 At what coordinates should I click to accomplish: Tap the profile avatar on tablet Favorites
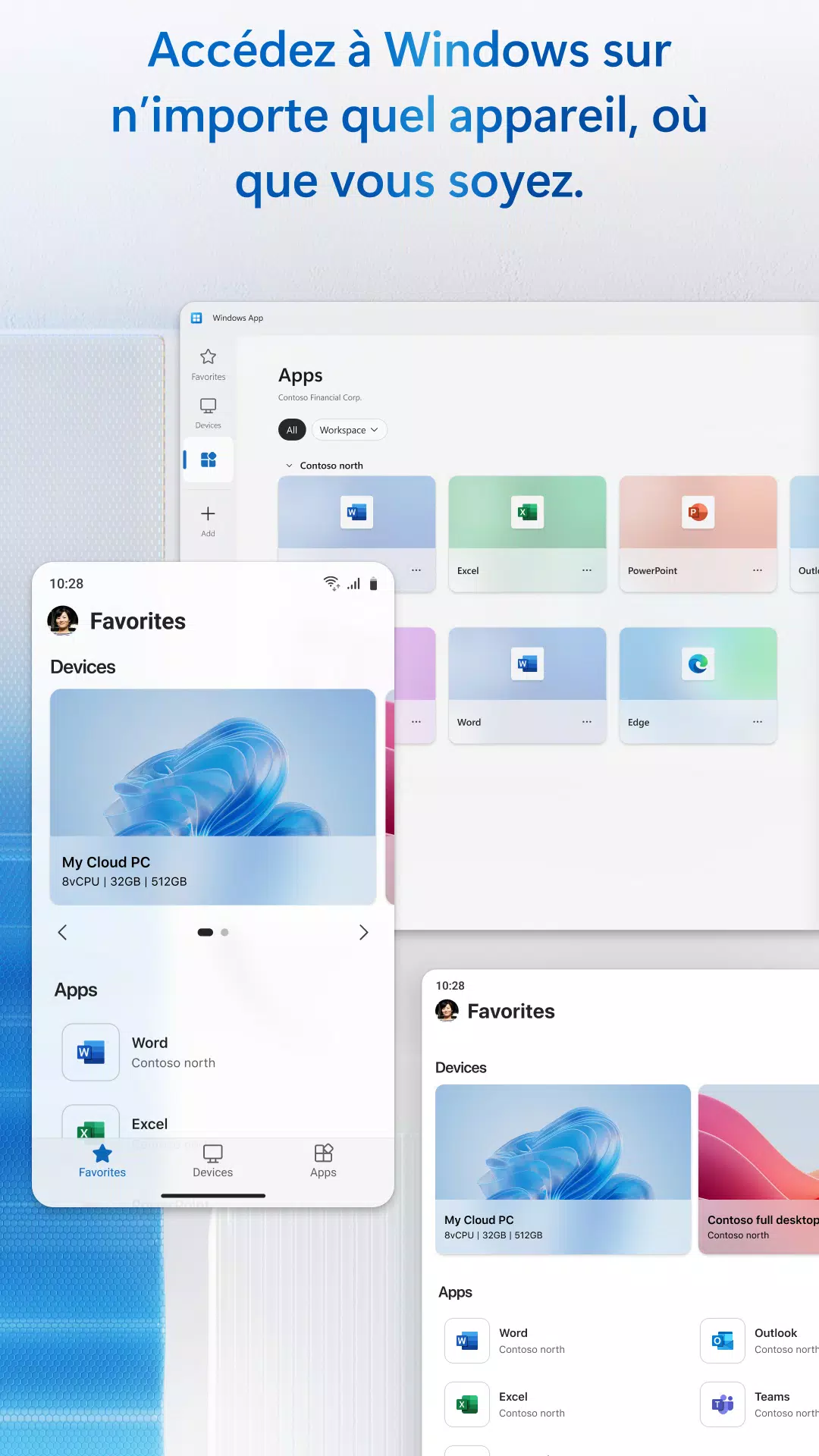pyautogui.click(x=447, y=1011)
